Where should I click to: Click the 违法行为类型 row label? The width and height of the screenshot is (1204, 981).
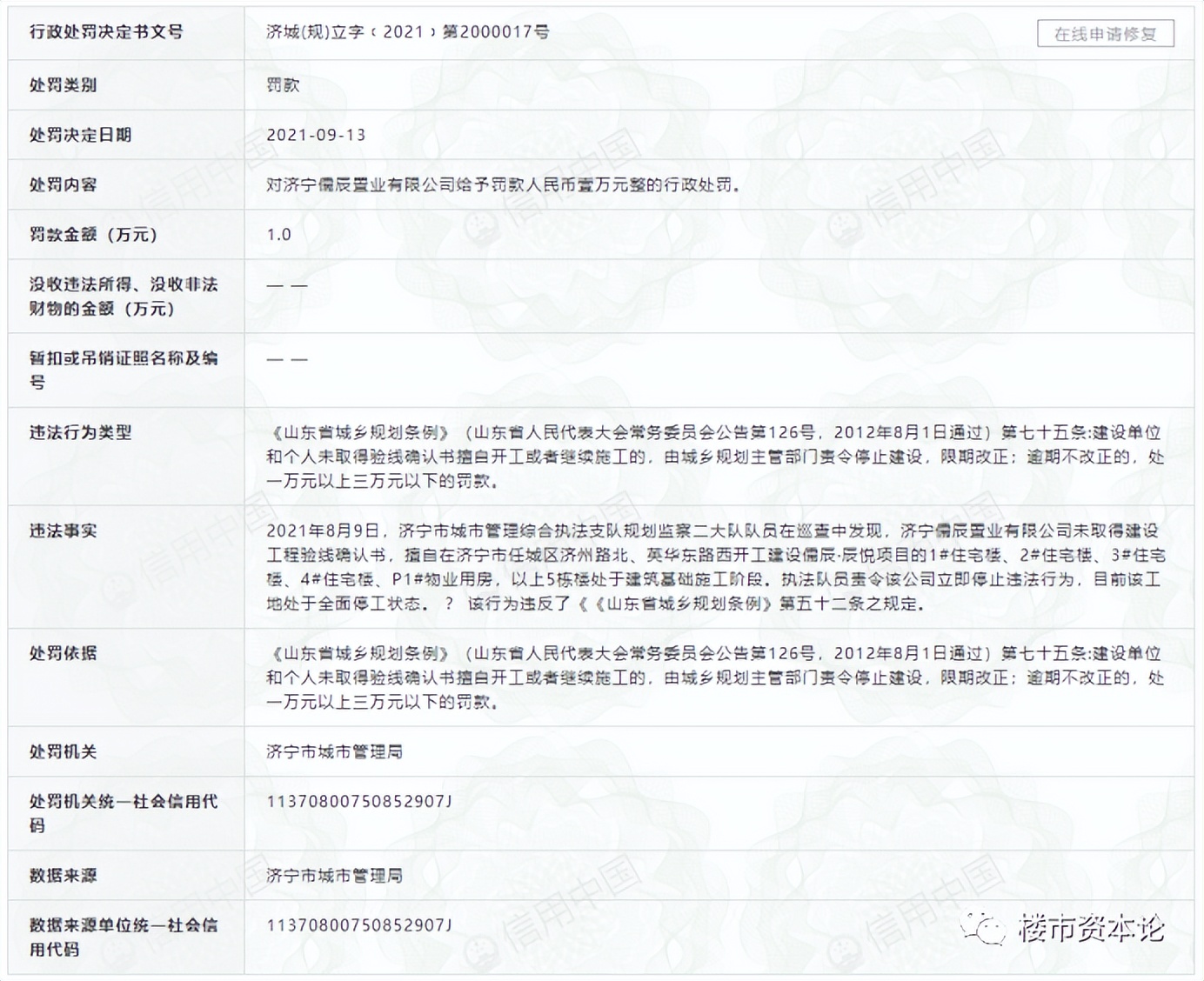(x=80, y=432)
